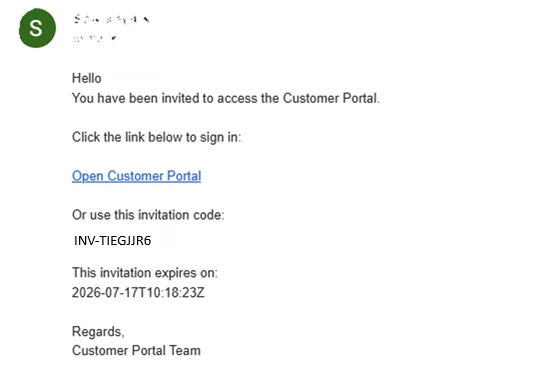
Task: Click the word 'invited' in first sentence
Action: (x=180, y=98)
